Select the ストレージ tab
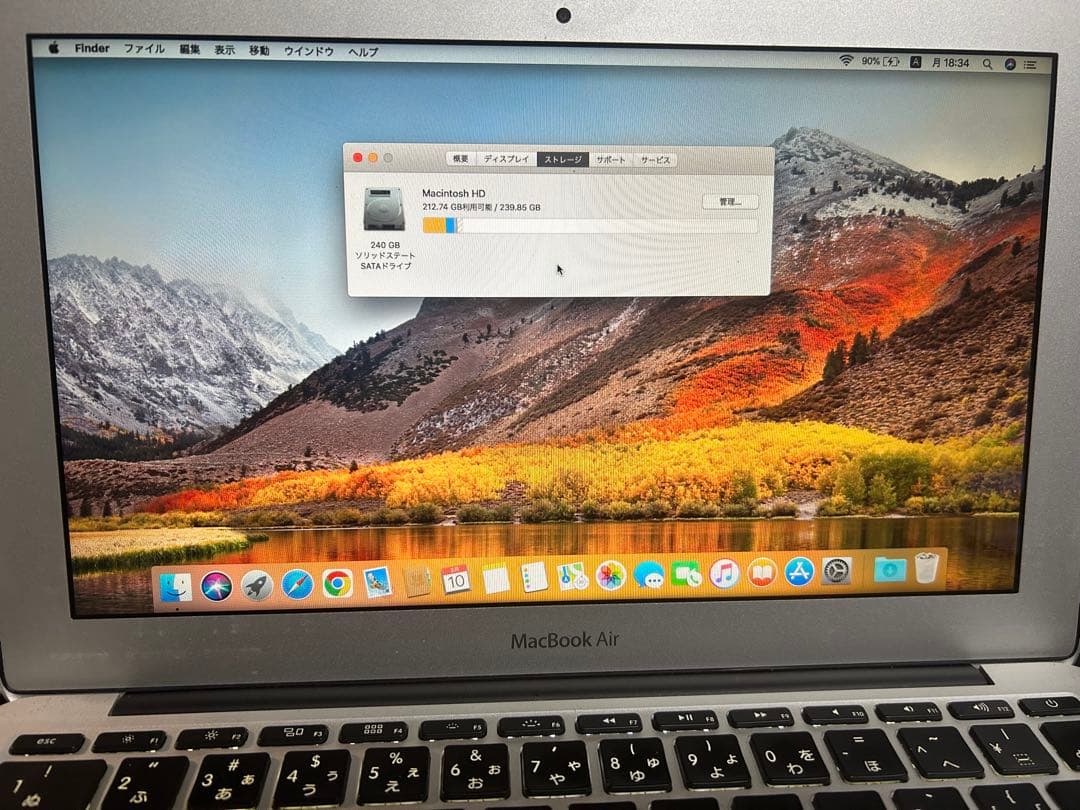The image size is (1080, 810). pyautogui.click(x=563, y=159)
